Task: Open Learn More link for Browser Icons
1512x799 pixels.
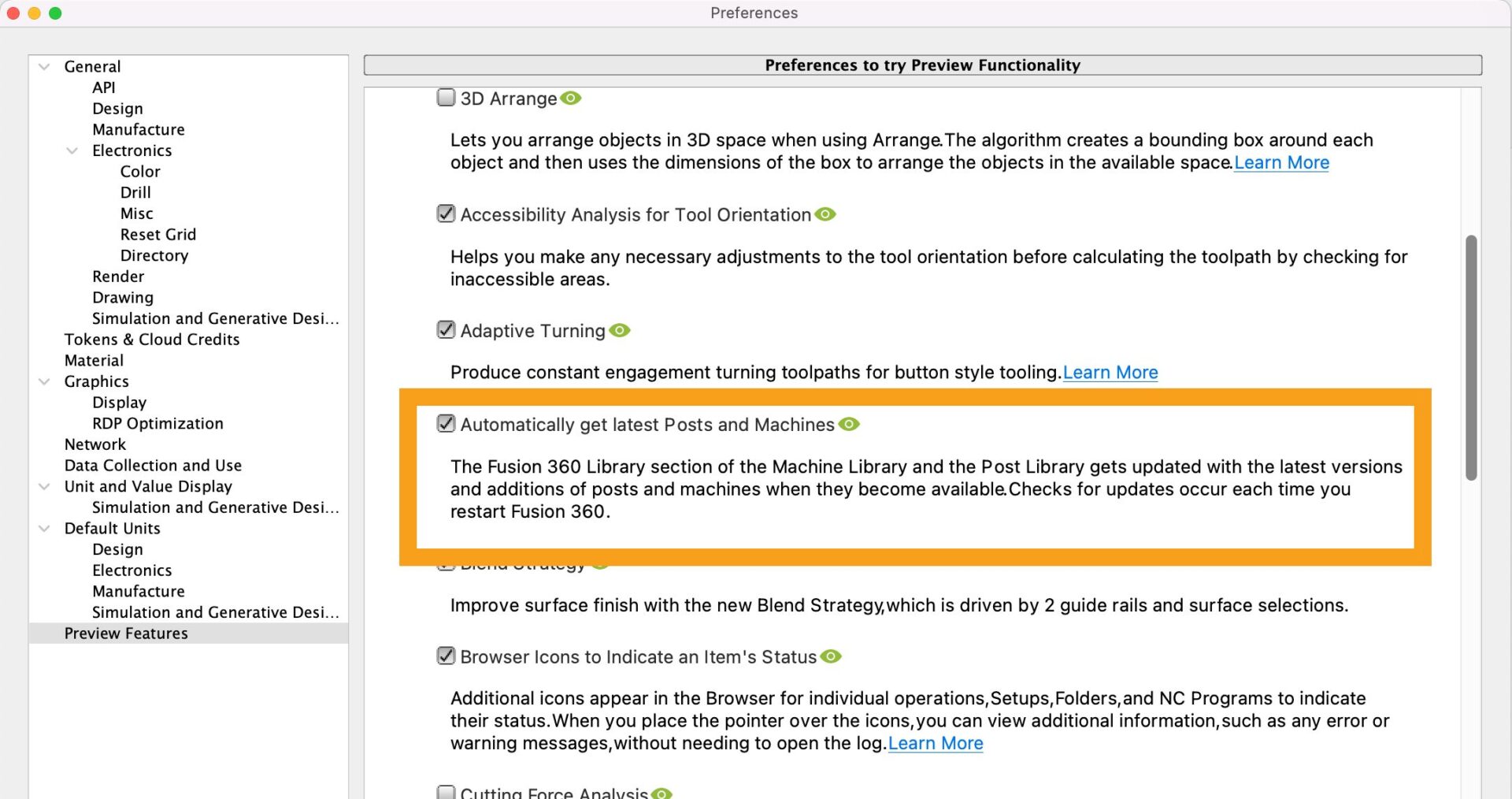Action: click(x=936, y=743)
